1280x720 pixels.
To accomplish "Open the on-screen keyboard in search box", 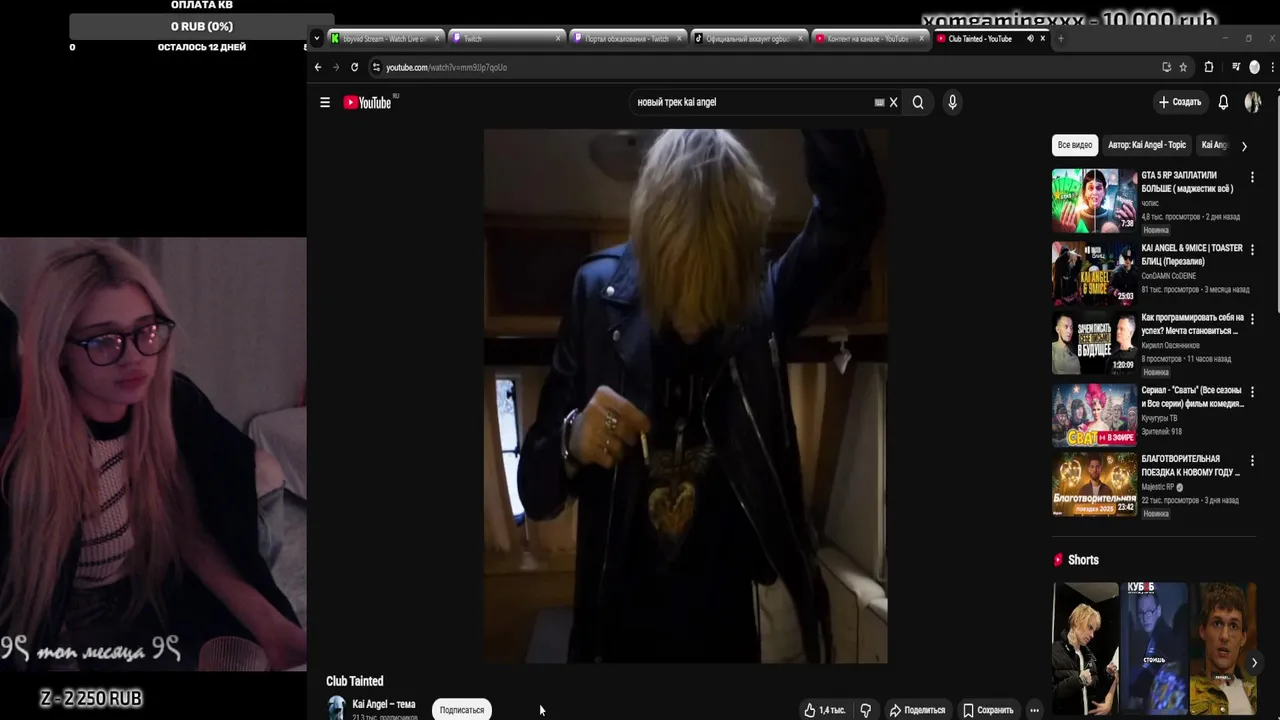I will coord(879,102).
